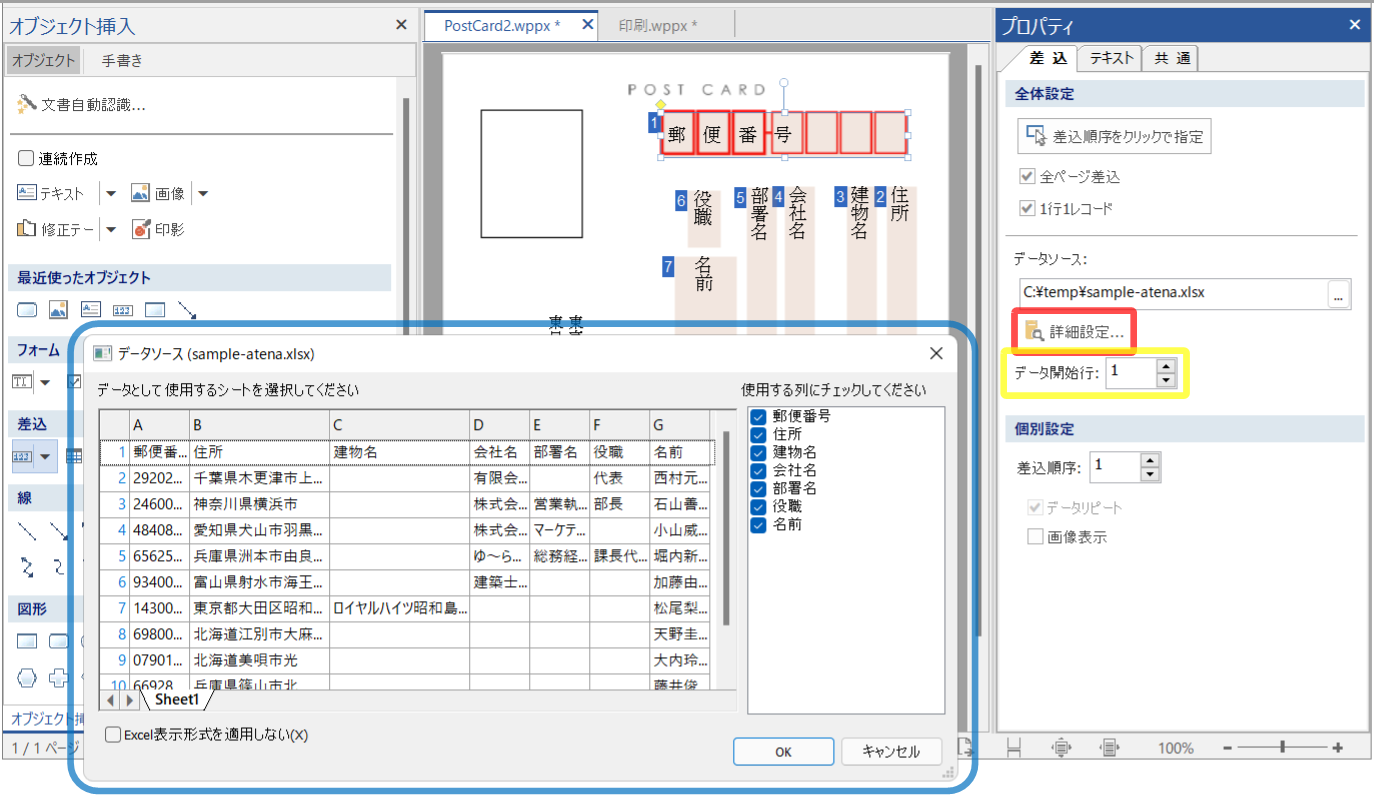Choose the rectangle shape under 図形
This screenshot has width=1374, height=799.
[x=27, y=641]
